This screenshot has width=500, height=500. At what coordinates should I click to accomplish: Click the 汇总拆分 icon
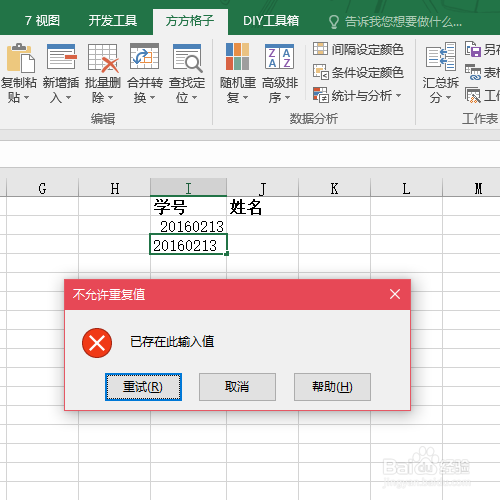(x=441, y=57)
